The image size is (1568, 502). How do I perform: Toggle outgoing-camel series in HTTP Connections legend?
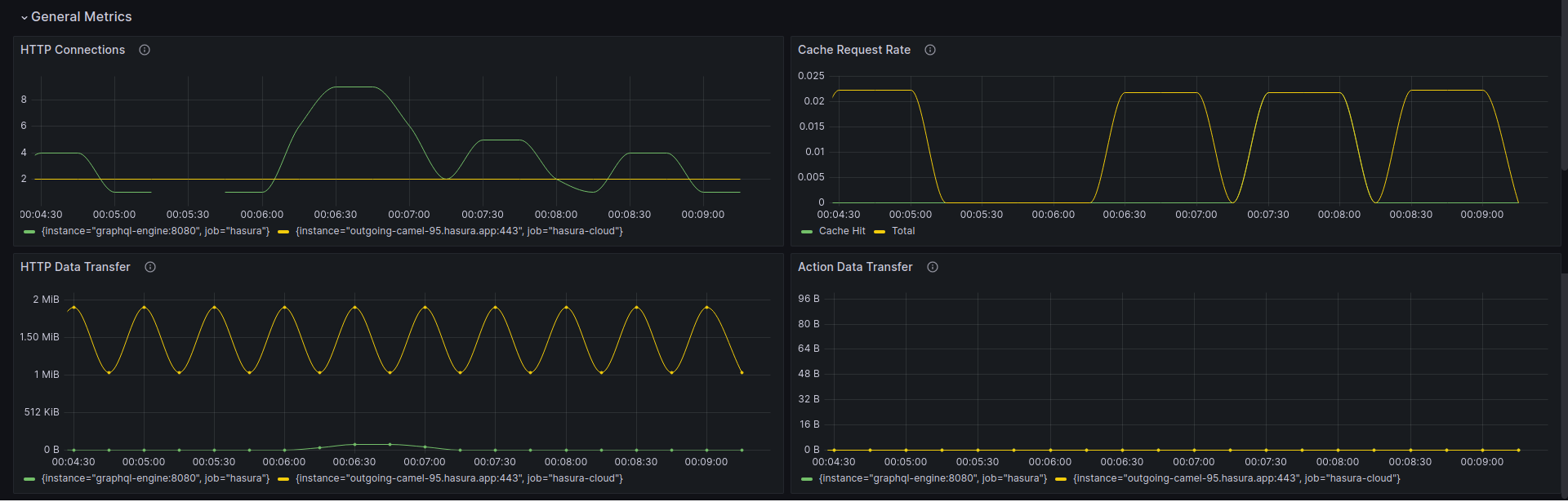459,231
